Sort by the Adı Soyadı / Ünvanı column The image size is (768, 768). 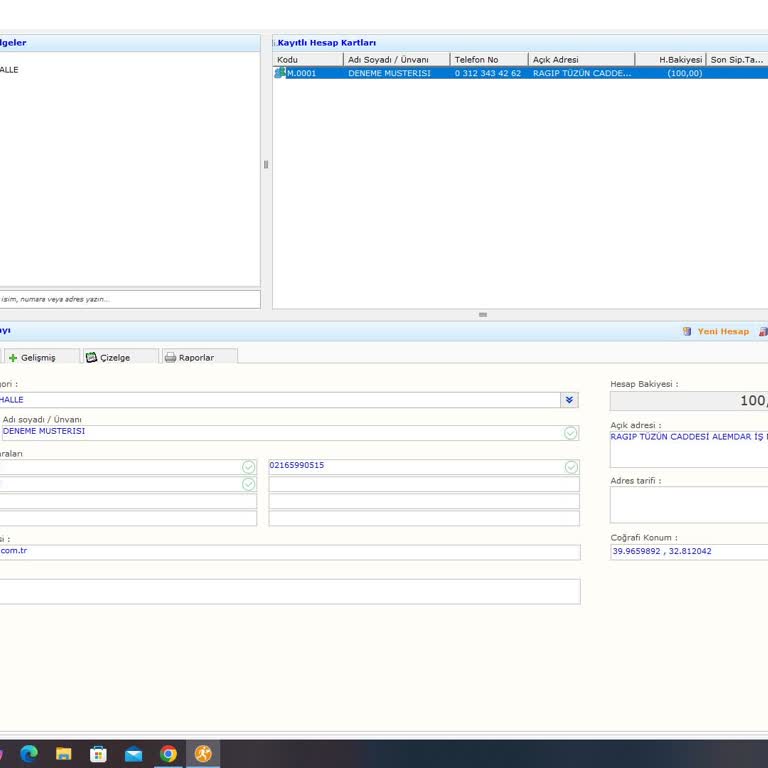tap(396, 60)
